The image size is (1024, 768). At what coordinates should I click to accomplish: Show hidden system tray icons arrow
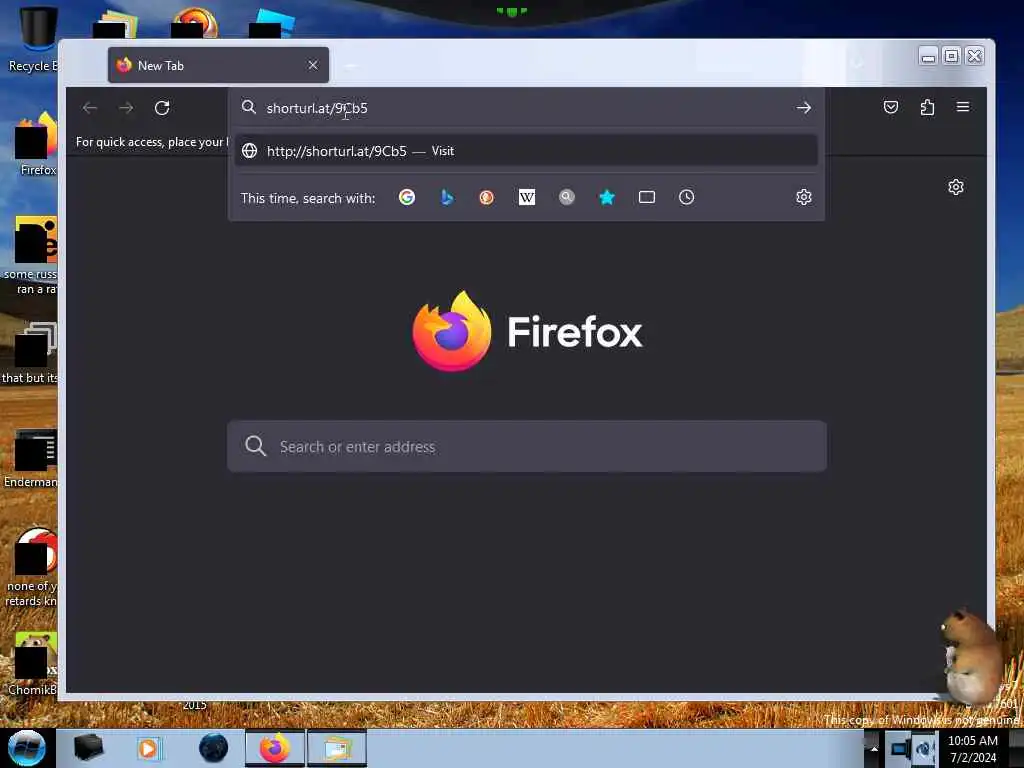point(874,748)
